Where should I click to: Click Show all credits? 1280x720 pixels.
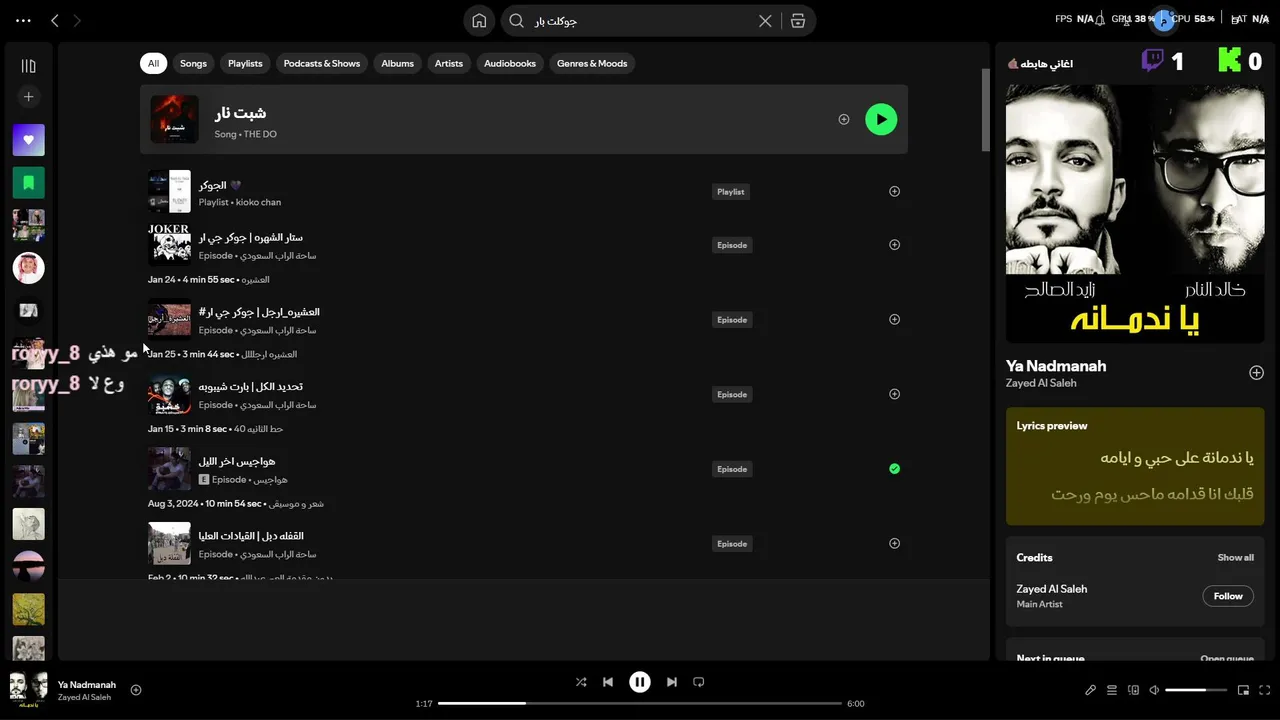click(x=1235, y=557)
